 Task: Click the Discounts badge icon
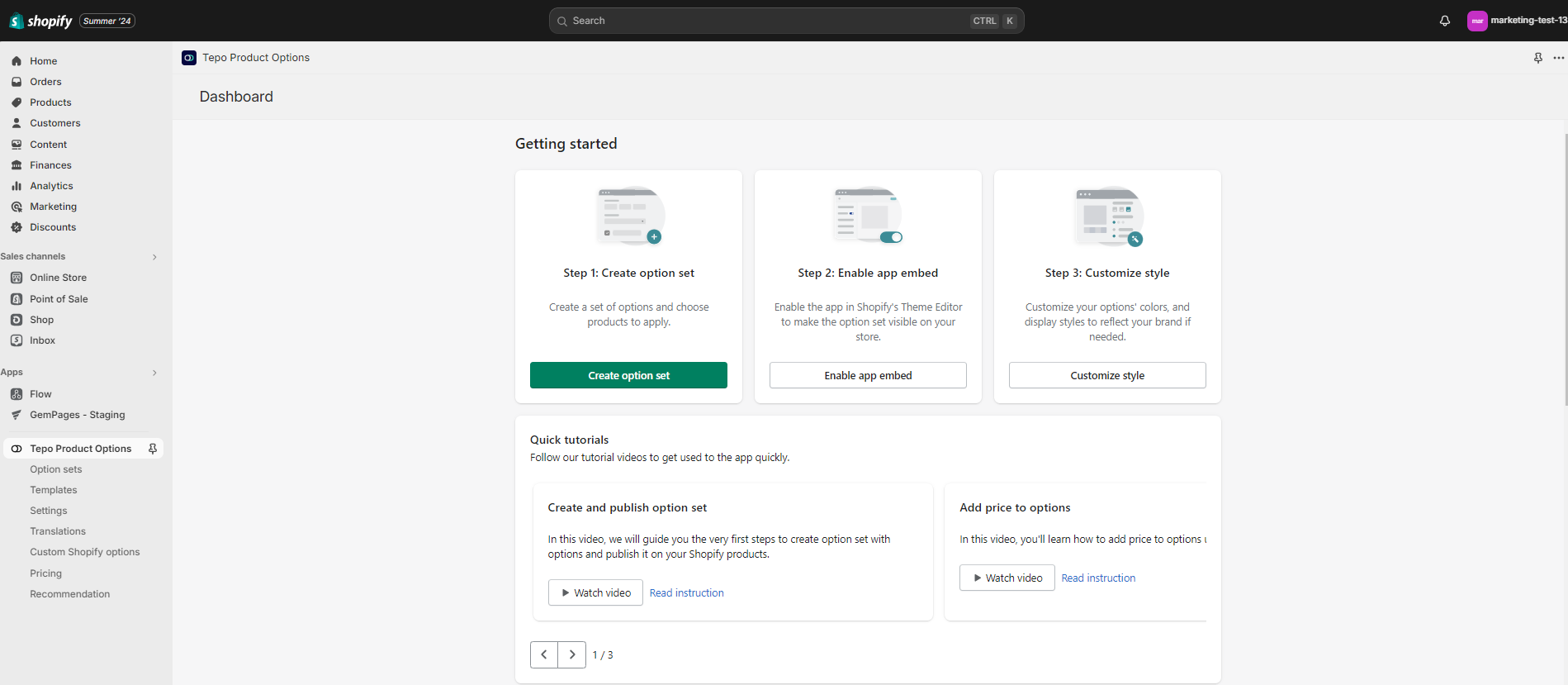point(17,227)
